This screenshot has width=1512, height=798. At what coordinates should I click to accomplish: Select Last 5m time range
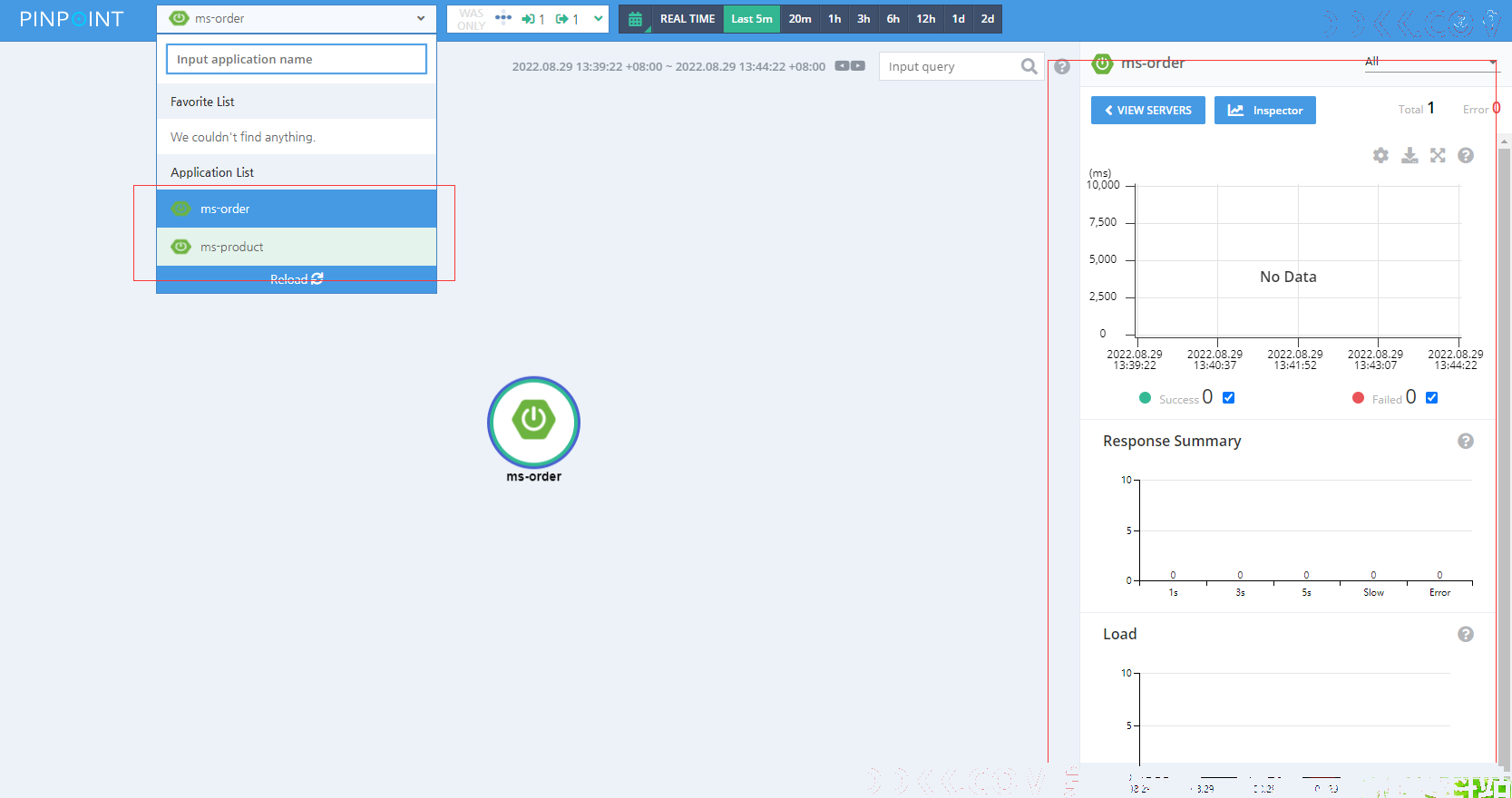[752, 19]
